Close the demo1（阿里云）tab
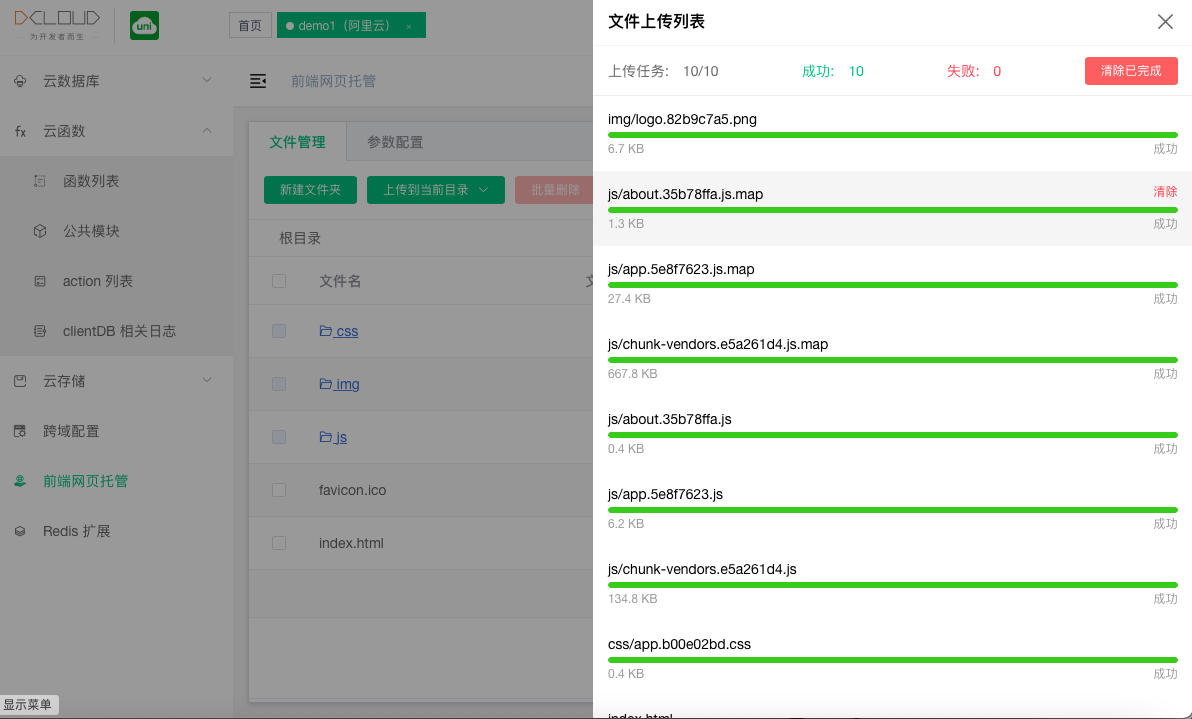Viewport: 1192px width, 719px height. coord(409,27)
